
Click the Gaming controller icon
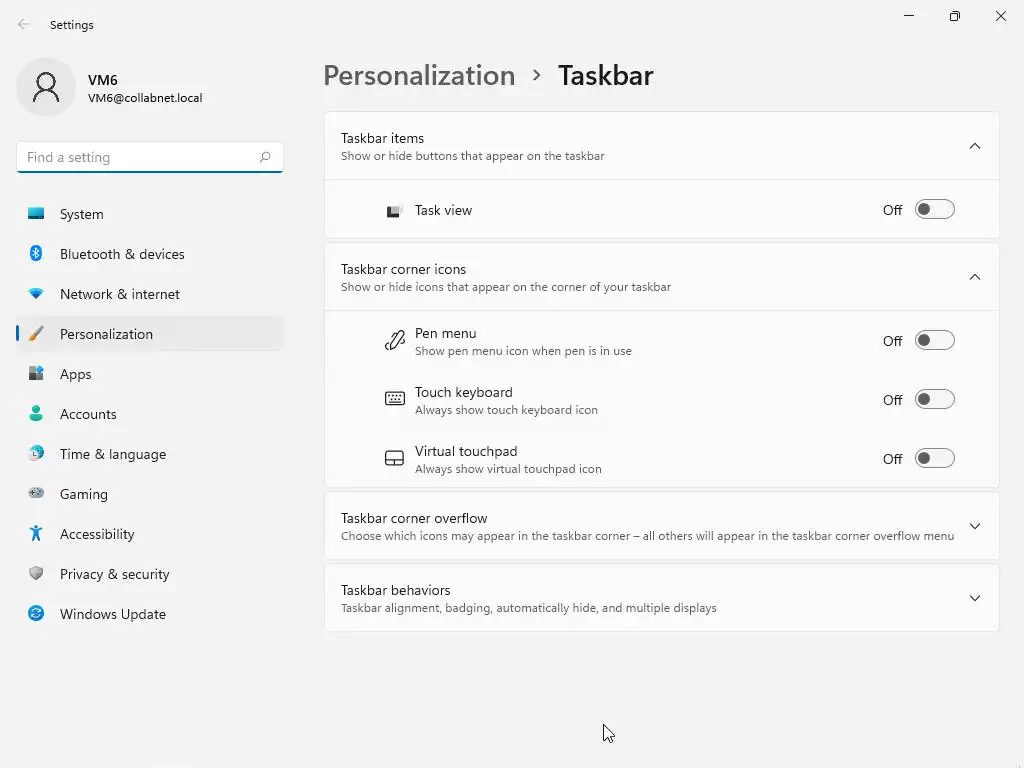[x=36, y=494]
